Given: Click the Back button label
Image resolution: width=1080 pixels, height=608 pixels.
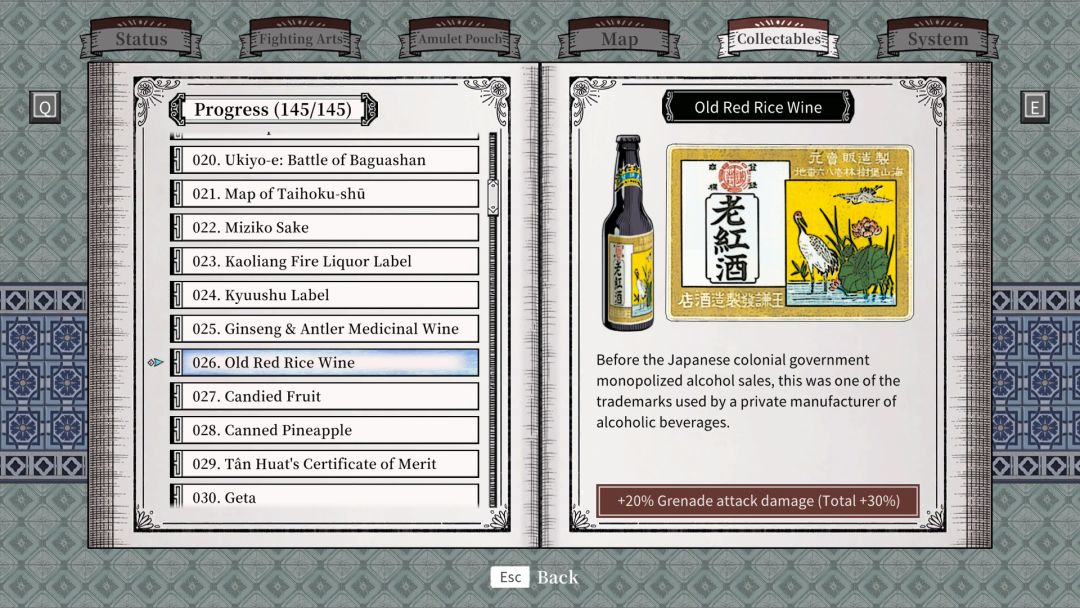Looking at the screenshot, I should [557, 577].
